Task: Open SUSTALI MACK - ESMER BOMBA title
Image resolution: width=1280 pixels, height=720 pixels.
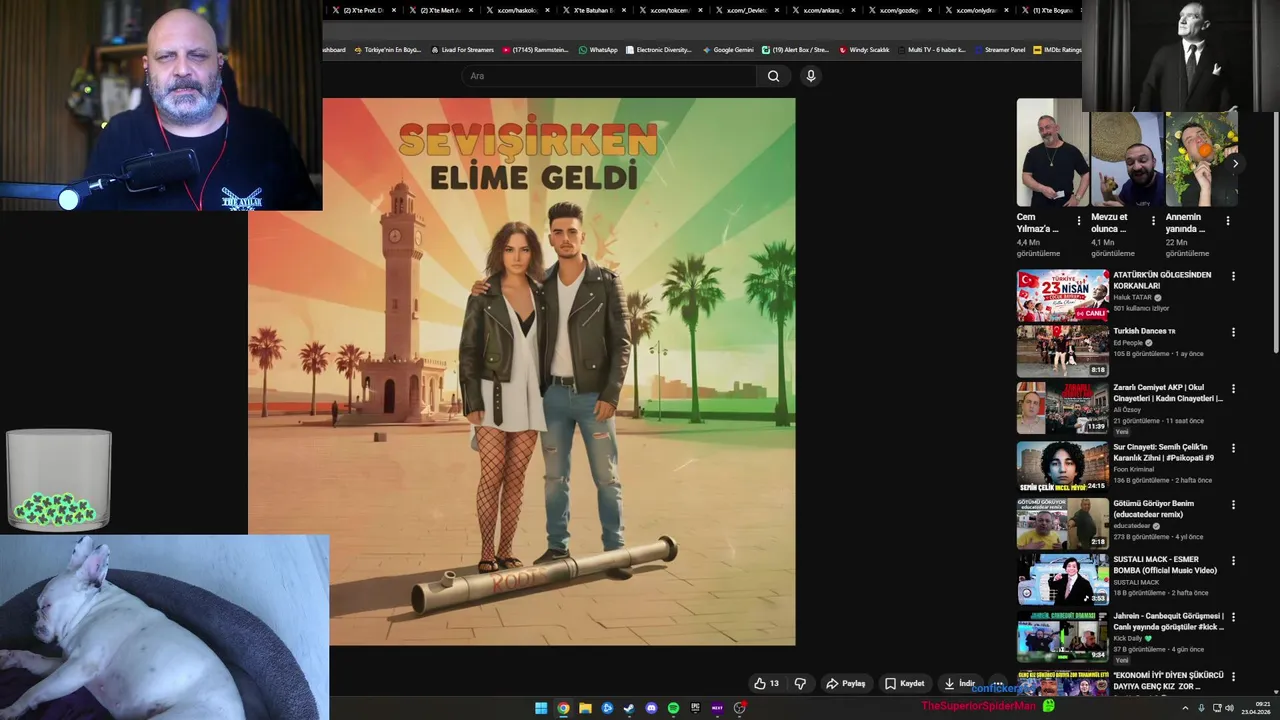Action: (x=1165, y=565)
